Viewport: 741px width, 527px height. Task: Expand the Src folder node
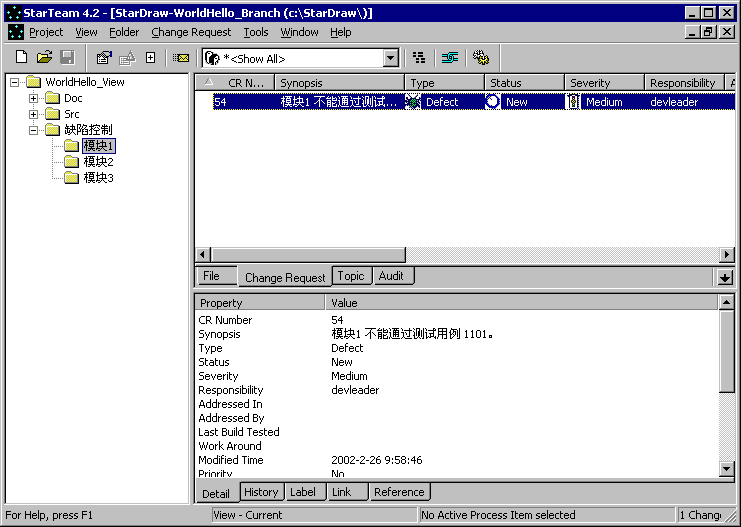tap(34, 114)
